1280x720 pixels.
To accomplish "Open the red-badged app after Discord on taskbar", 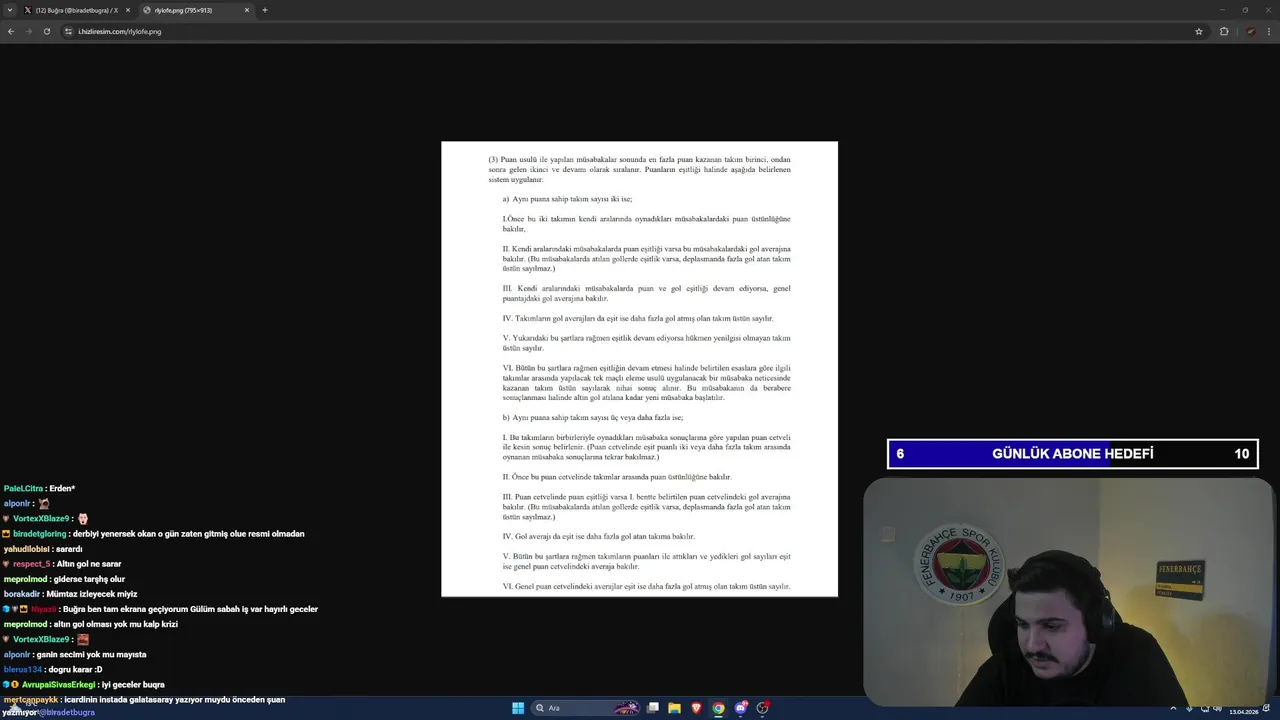I will (x=763, y=708).
